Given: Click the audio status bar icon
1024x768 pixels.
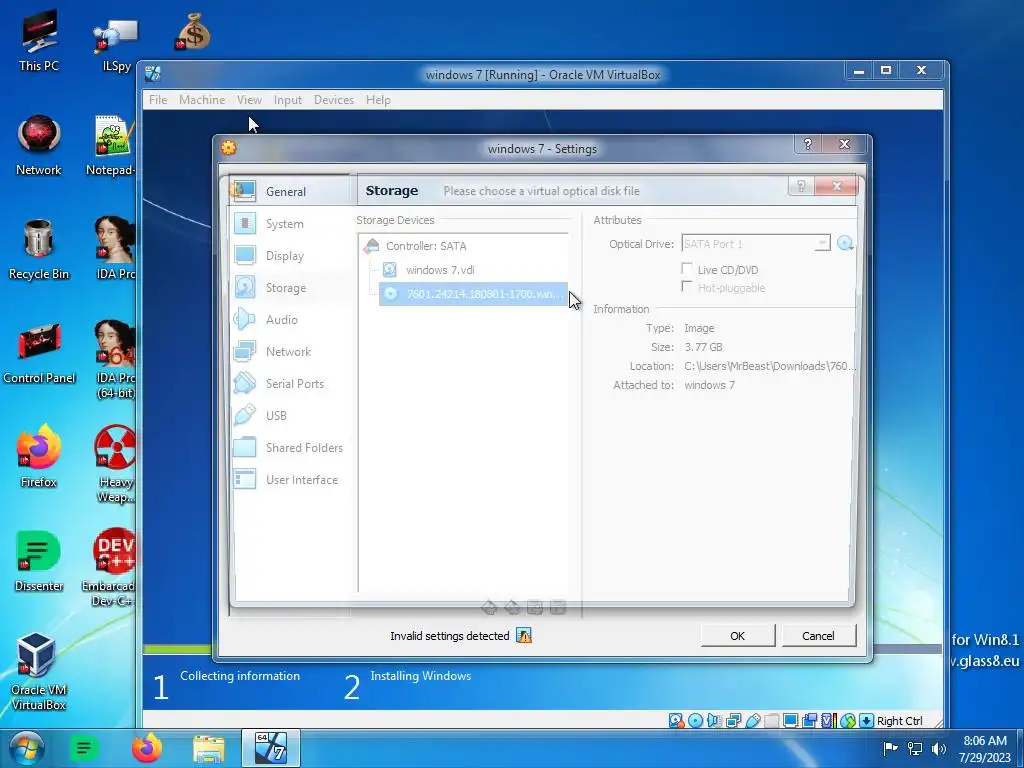Looking at the screenshot, I should pos(714,720).
